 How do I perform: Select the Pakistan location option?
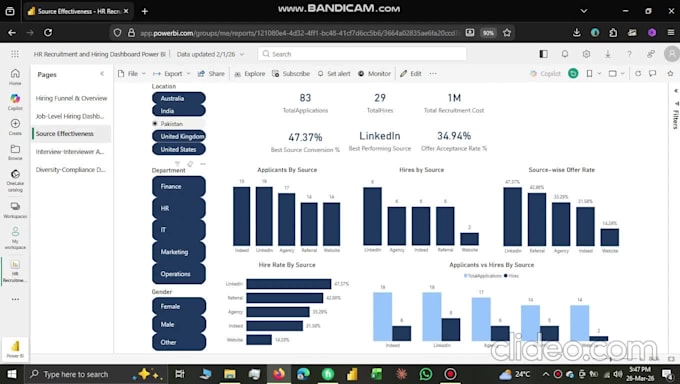click(x=179, y=124)
